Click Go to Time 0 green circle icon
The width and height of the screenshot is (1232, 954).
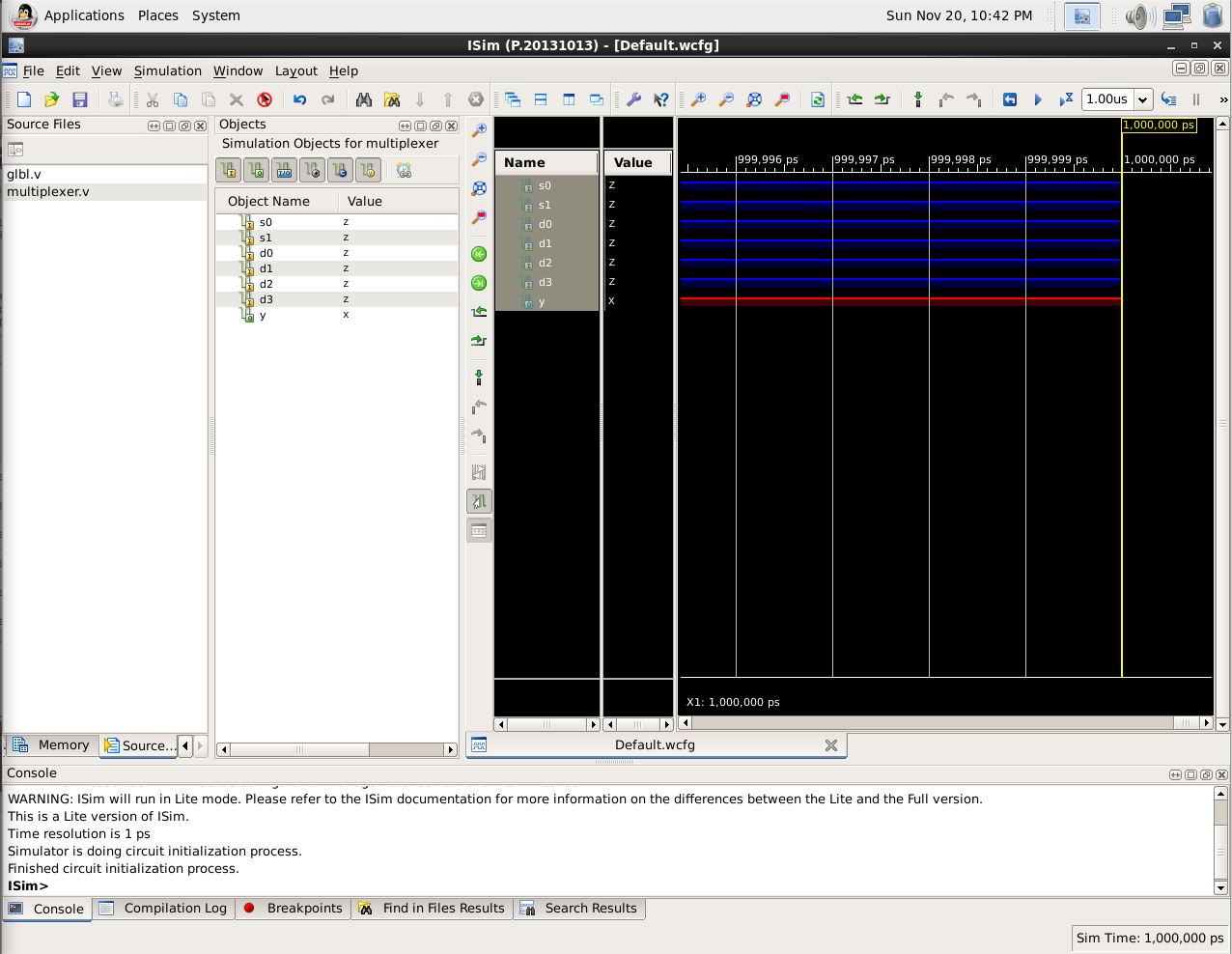(x=479, y=254)
